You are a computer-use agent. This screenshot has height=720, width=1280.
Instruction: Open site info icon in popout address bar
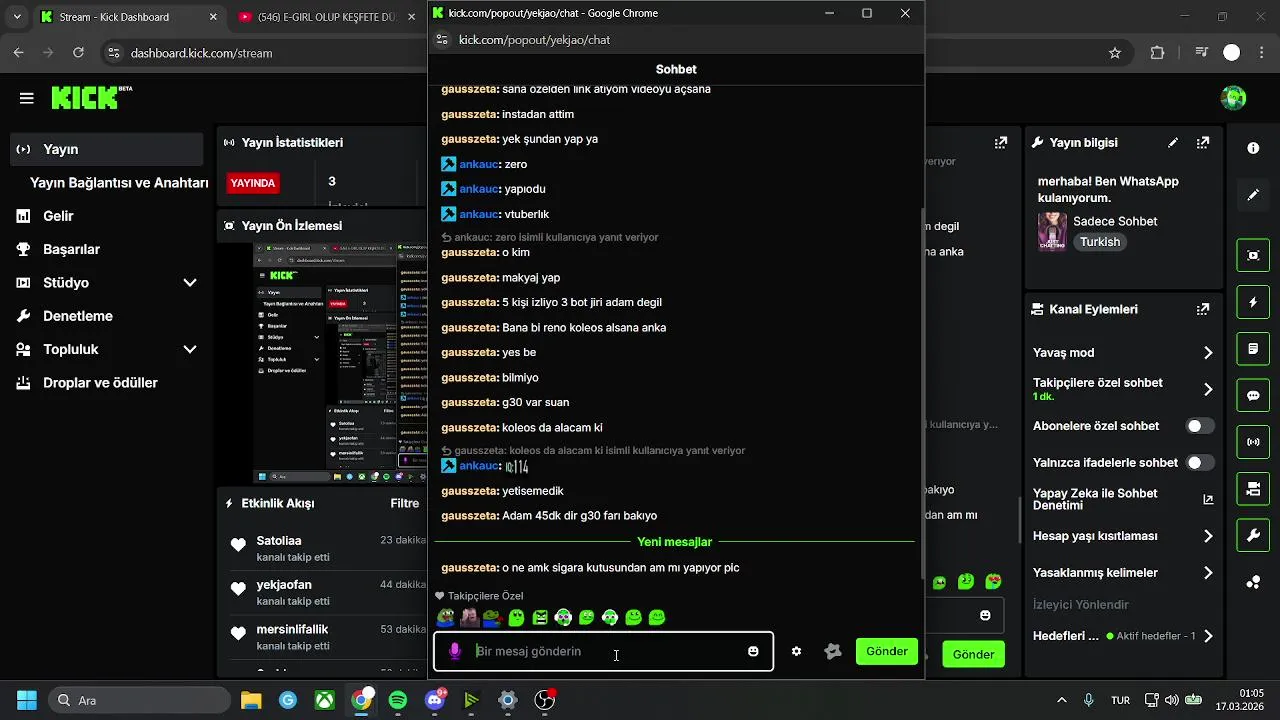443,40
